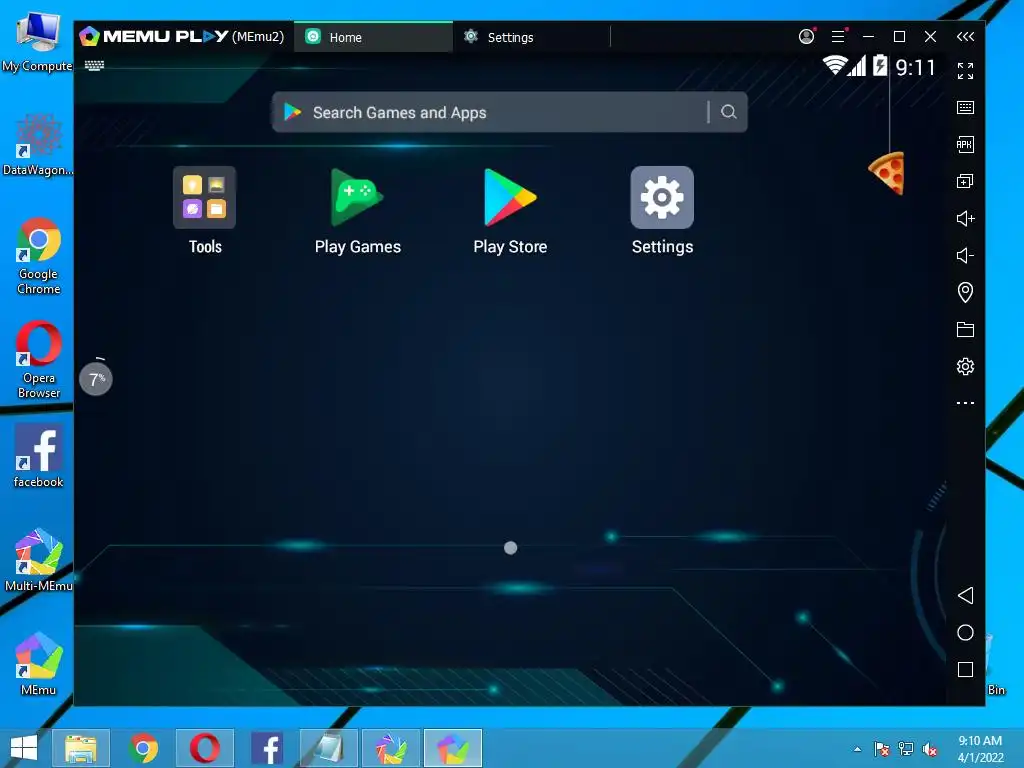Open My Computer desktop shortcut
The image size is (1024, 768).
[x=37, y=42]
